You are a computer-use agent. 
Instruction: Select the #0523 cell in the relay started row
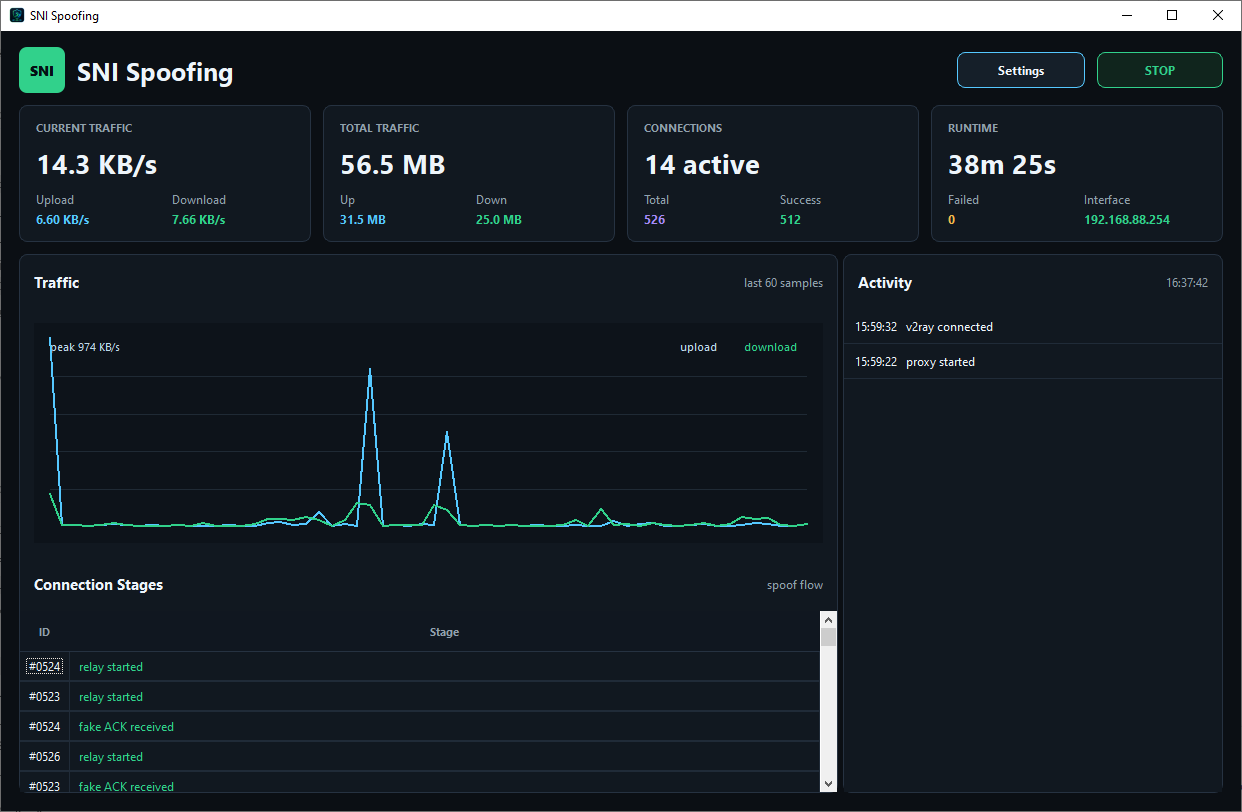(x=44, y=697)
